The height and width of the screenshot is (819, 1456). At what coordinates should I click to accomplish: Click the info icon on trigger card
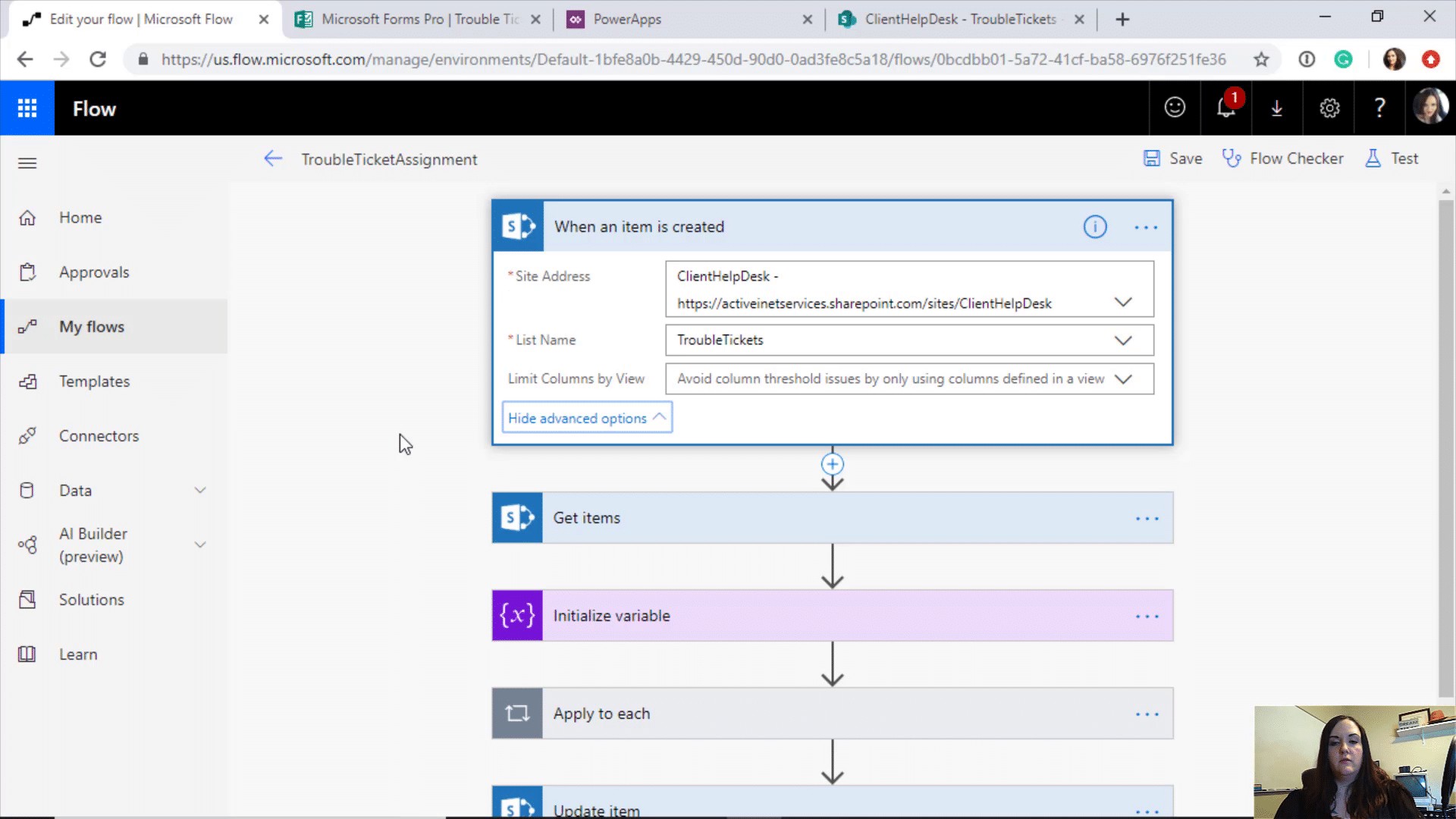(1095, 227)
